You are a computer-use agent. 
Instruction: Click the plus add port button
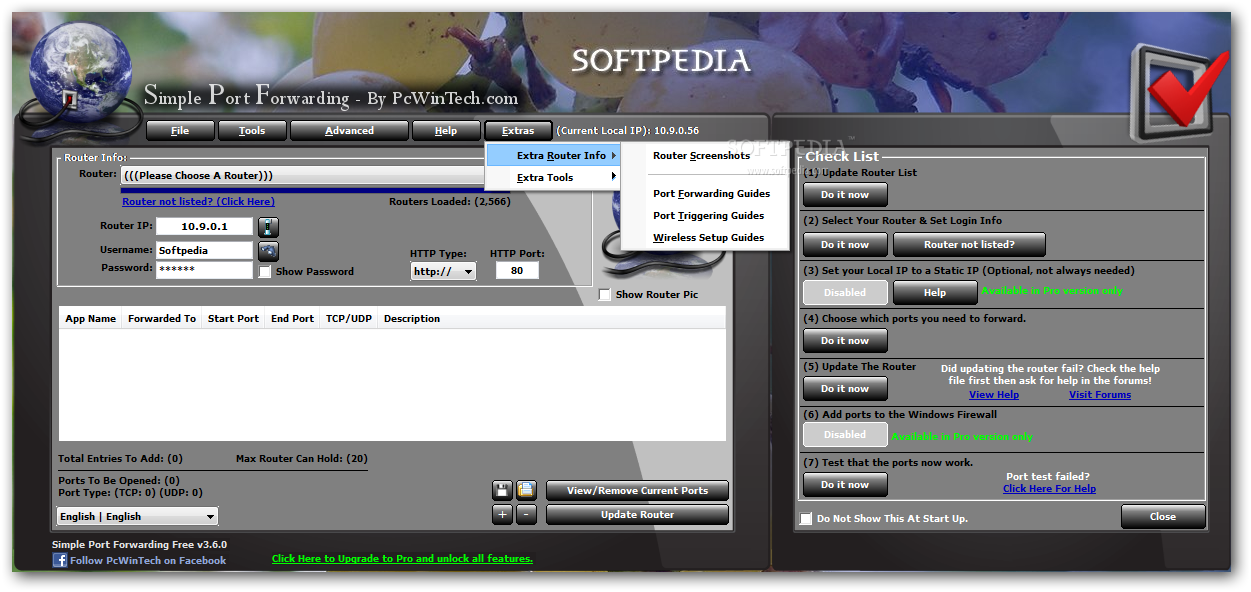pos(502,515)
